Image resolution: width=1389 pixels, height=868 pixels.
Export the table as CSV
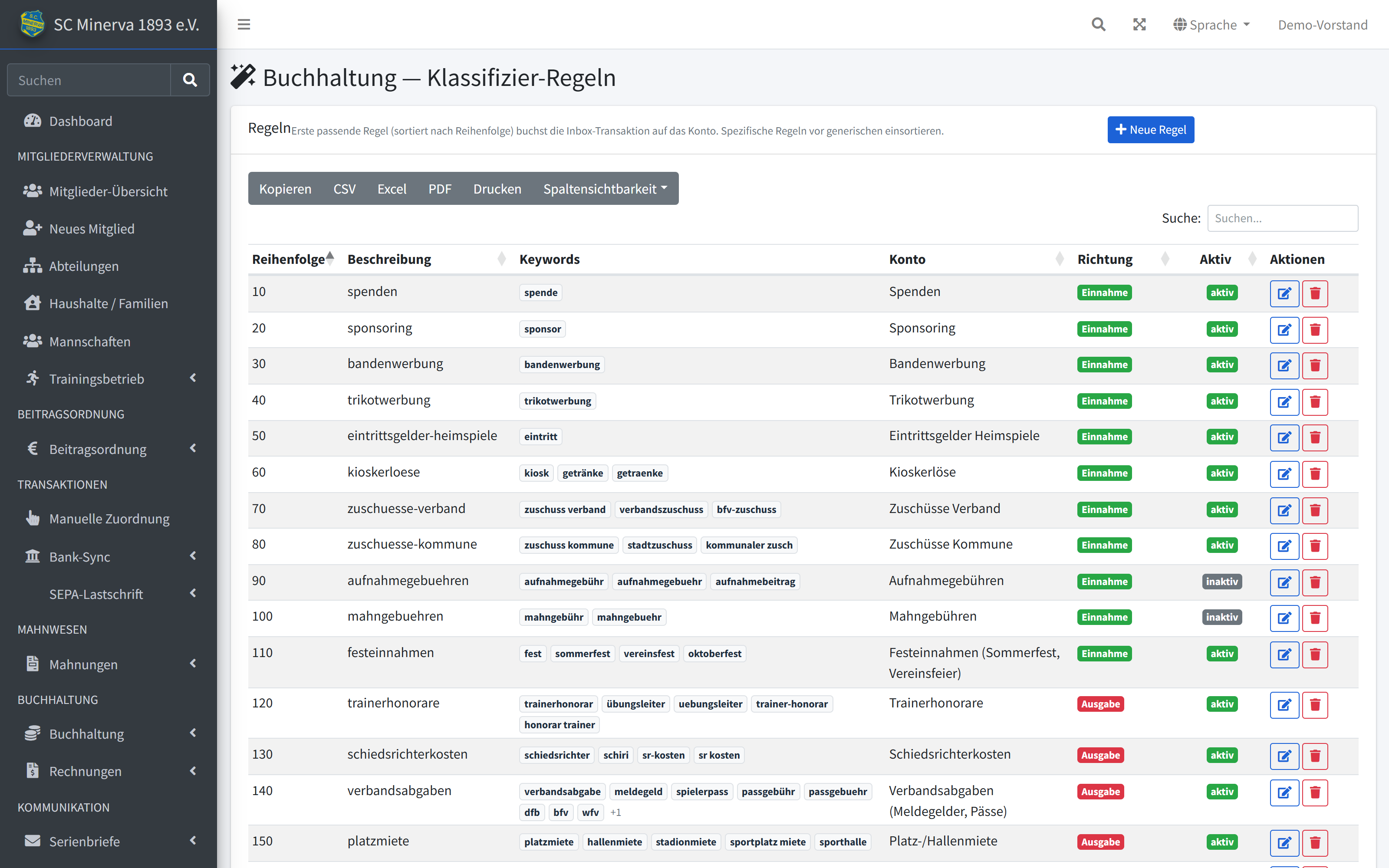(x=344, y=188)
